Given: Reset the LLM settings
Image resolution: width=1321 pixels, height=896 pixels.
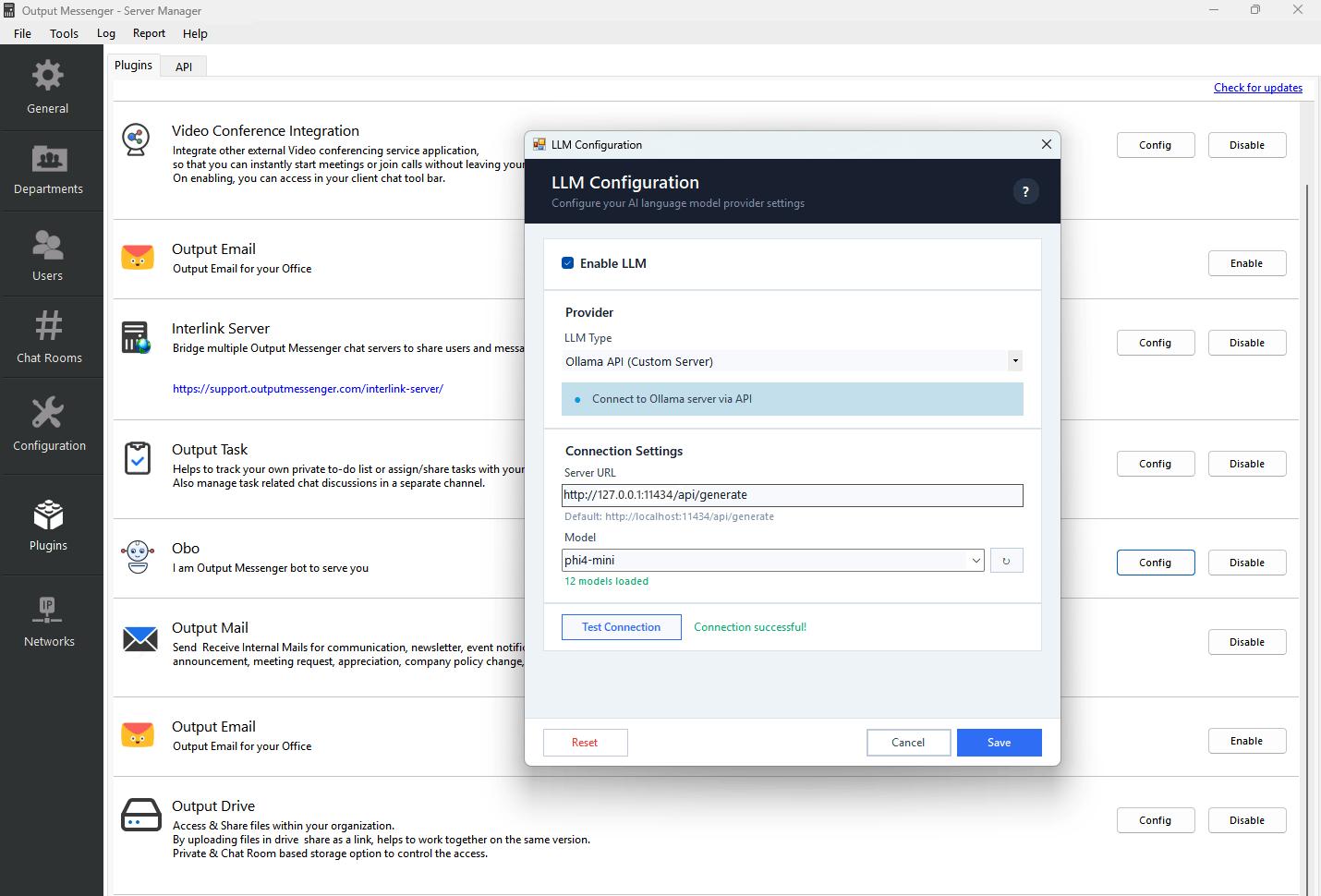Looking at the screenshot, I should point(585,743).
